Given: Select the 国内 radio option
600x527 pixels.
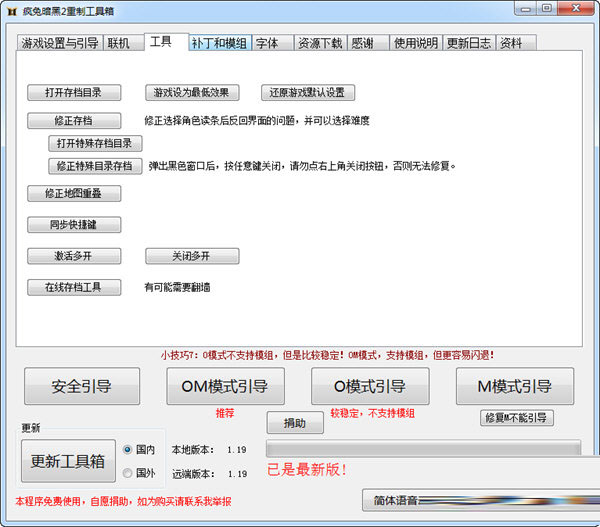Looking at the screenshot, I should click(139, 449).
